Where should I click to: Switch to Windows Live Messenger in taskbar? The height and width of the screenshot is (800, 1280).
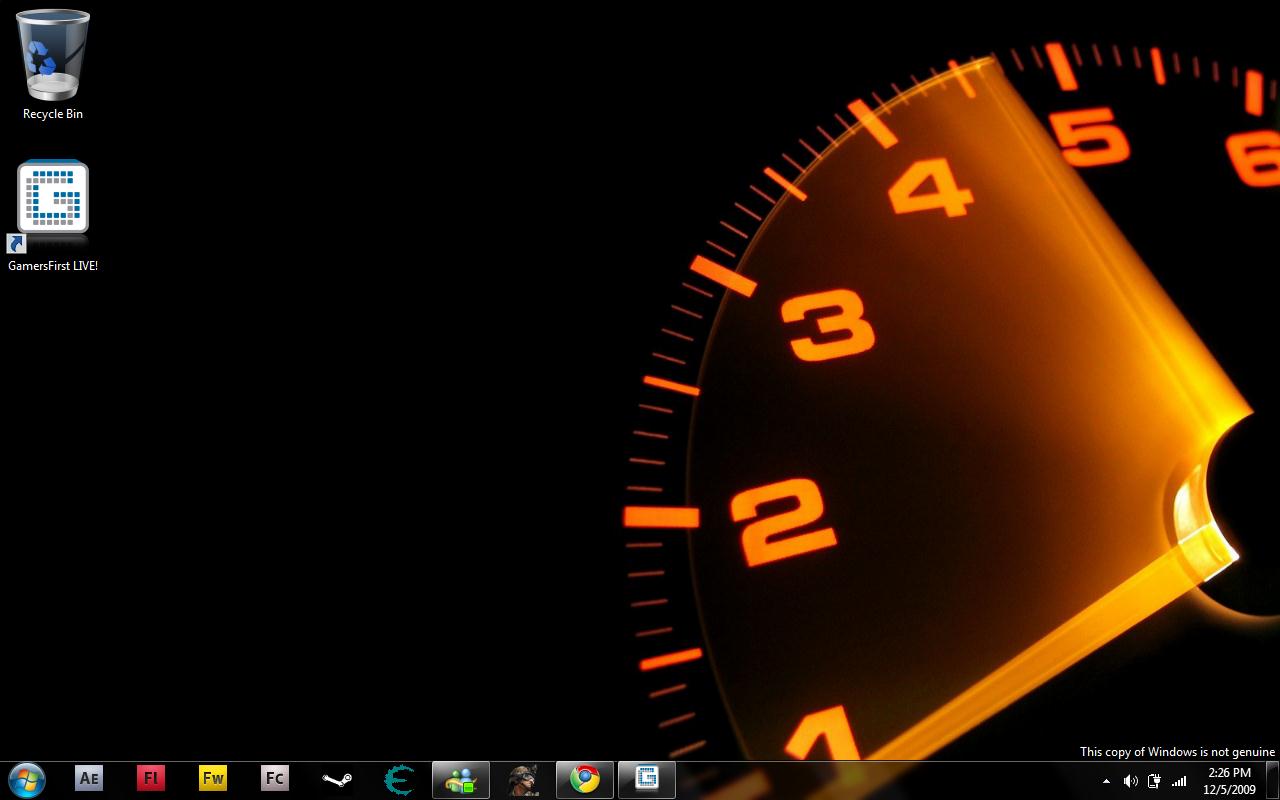pyautogui.click(x=461, y=779)
